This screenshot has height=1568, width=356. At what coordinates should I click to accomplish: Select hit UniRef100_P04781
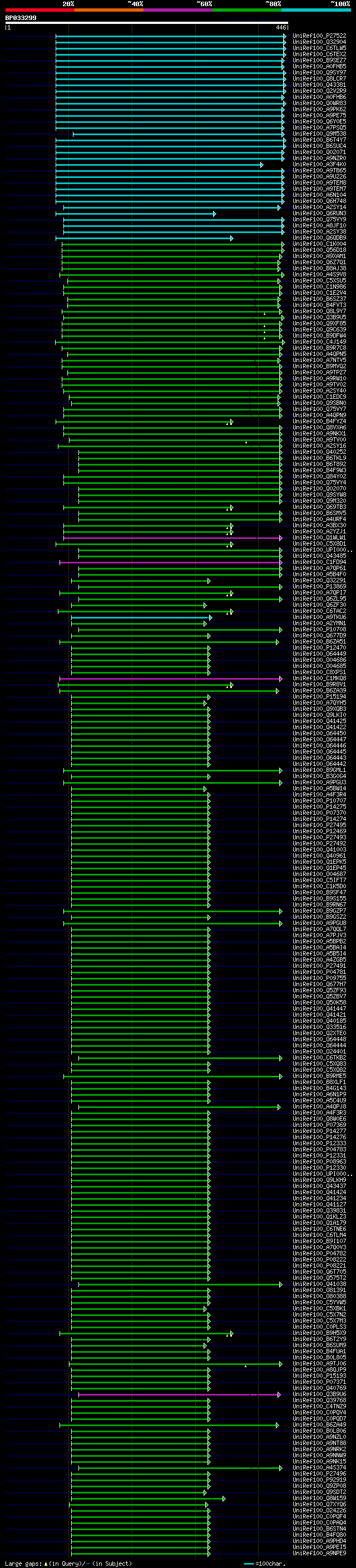[319, 972]
